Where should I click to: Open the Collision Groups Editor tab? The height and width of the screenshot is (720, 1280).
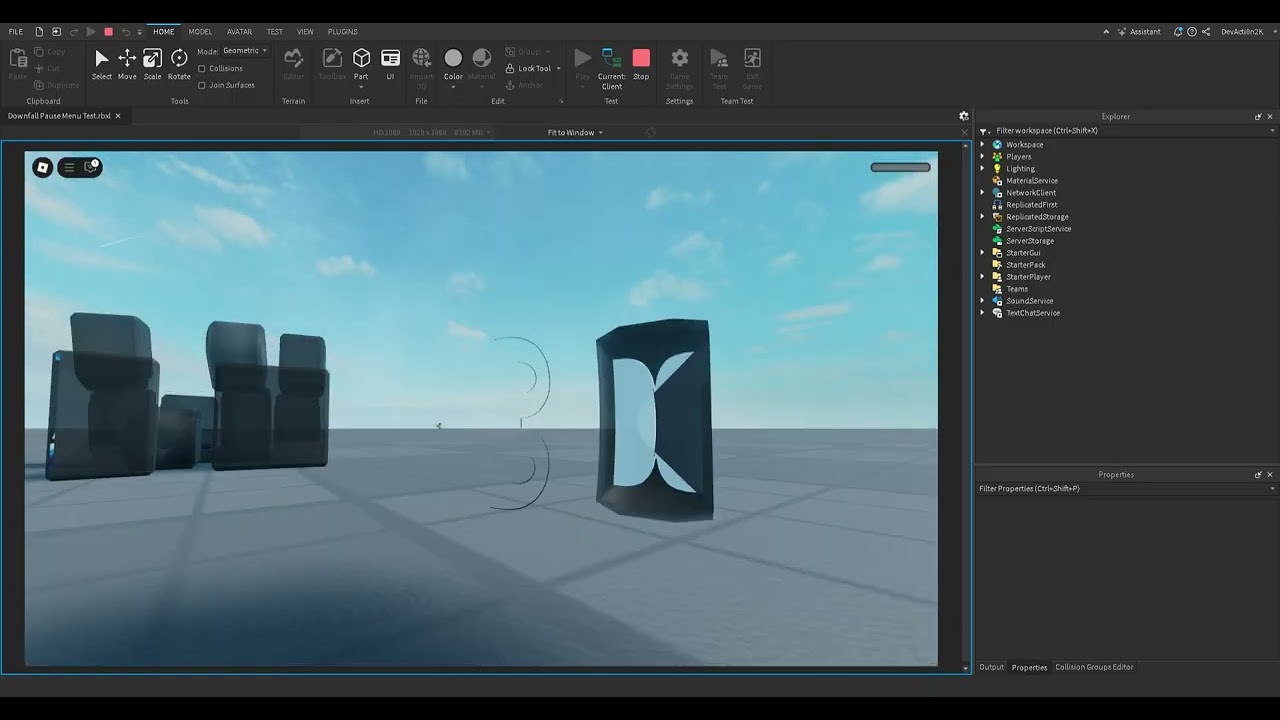pyautogui.click(x=1094, y=667)
